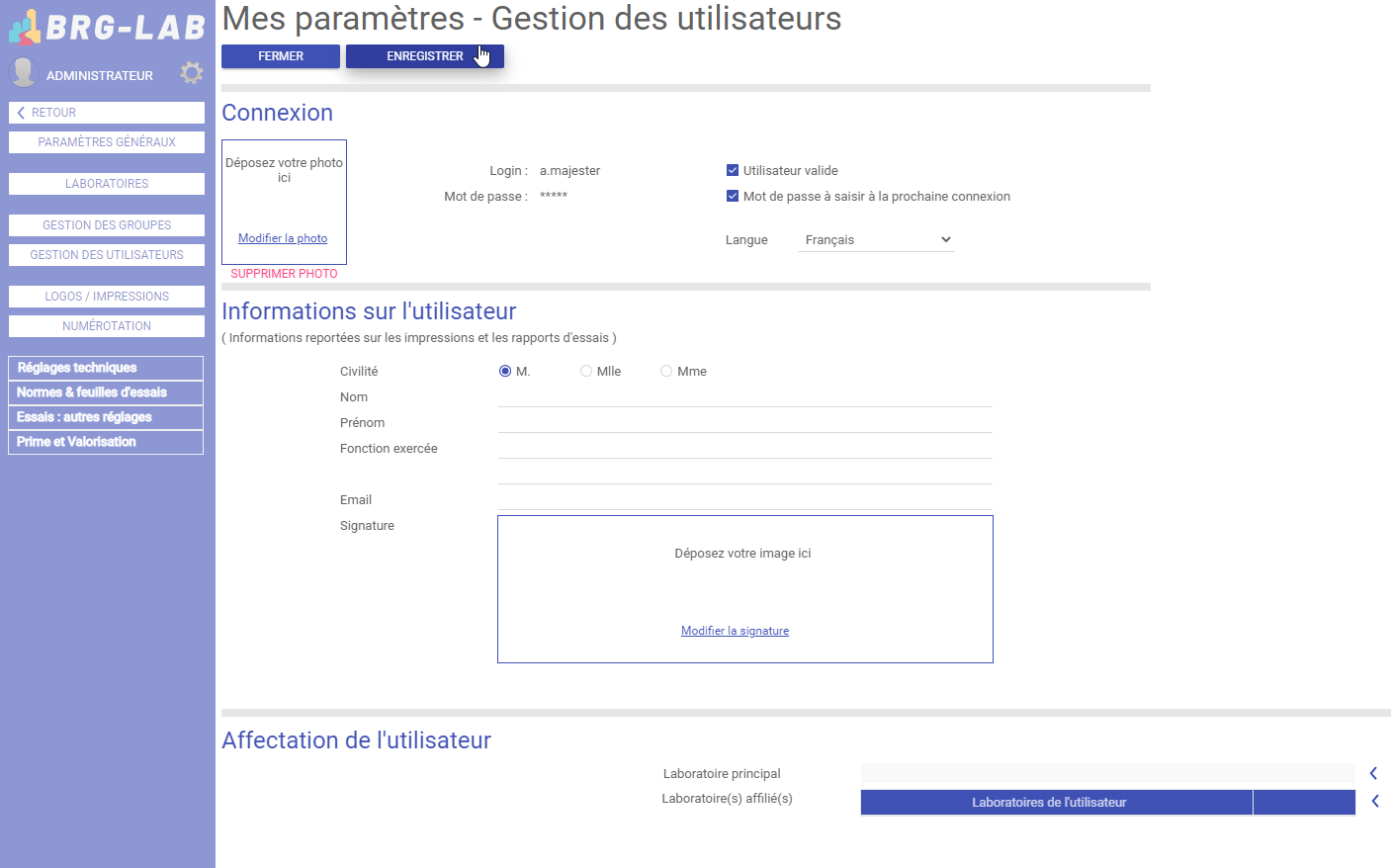
Task: Click the chevron next to Laboratoire(s) affilié(s)
Action: coord(1374,802)
